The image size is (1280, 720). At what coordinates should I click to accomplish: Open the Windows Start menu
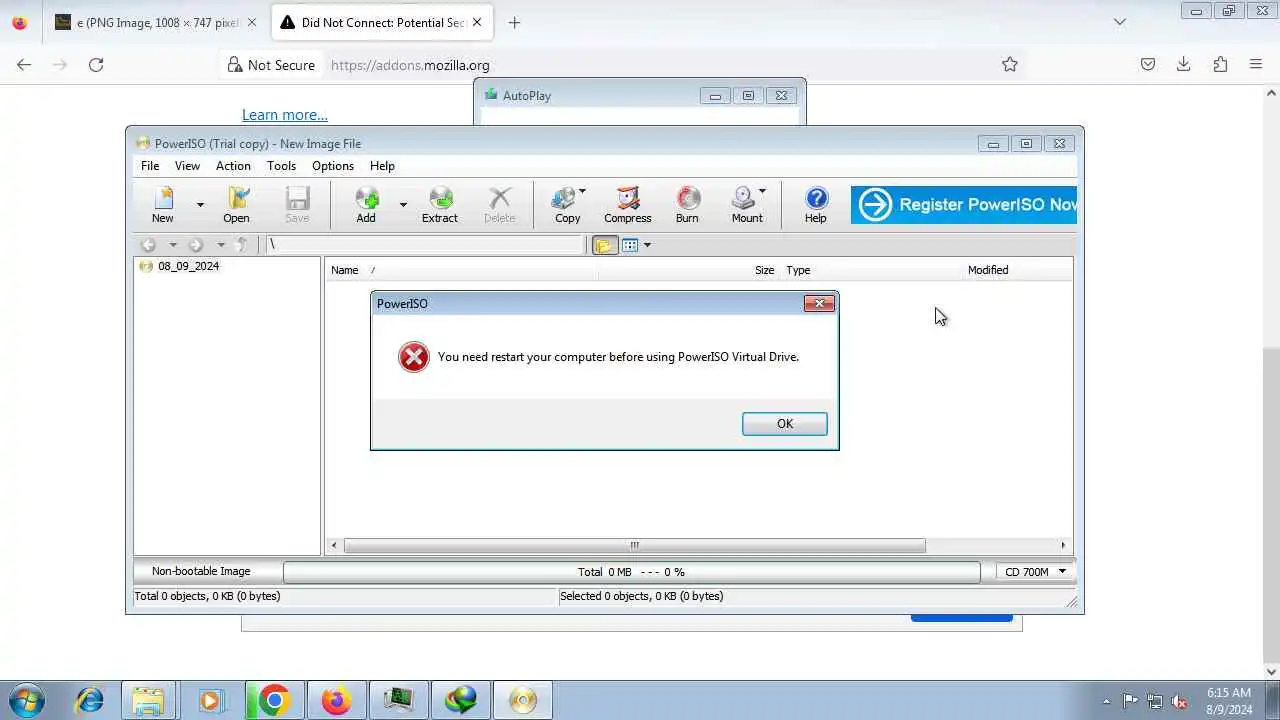pyautogui.click(x=27, y=700)
